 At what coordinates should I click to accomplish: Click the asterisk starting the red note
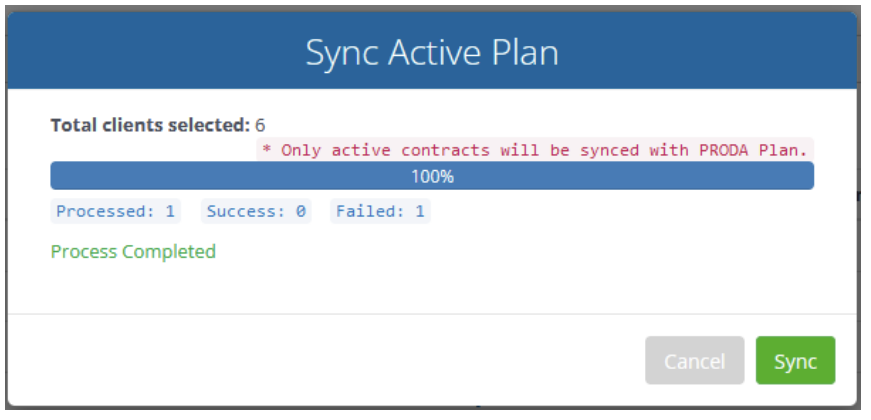tap(267, 149)
